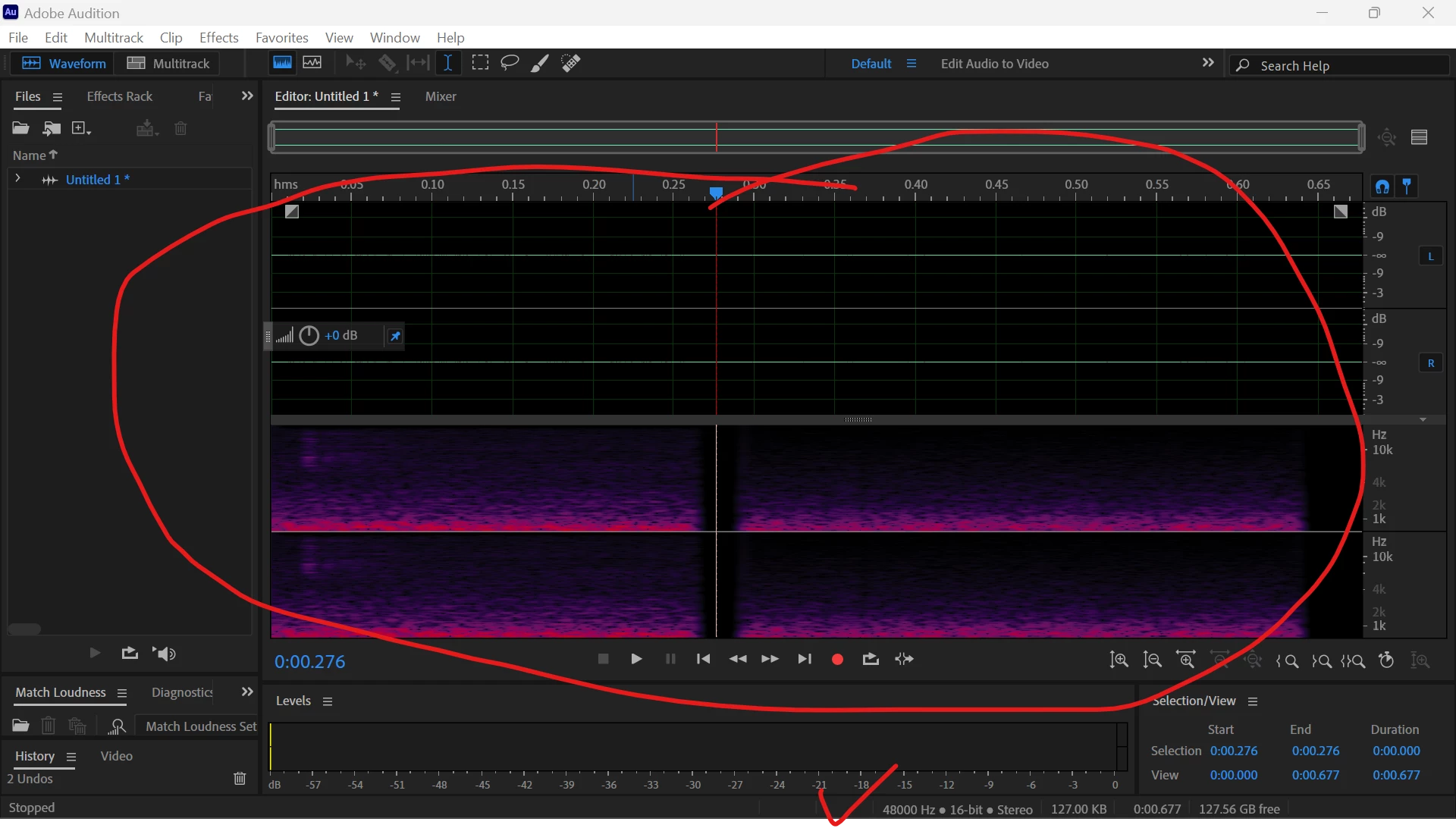This screenshot has width=1456, height=828.
Task: Choose the Paintbrush Selection tool
Action: pyautogui.click(x=539, y=63)
